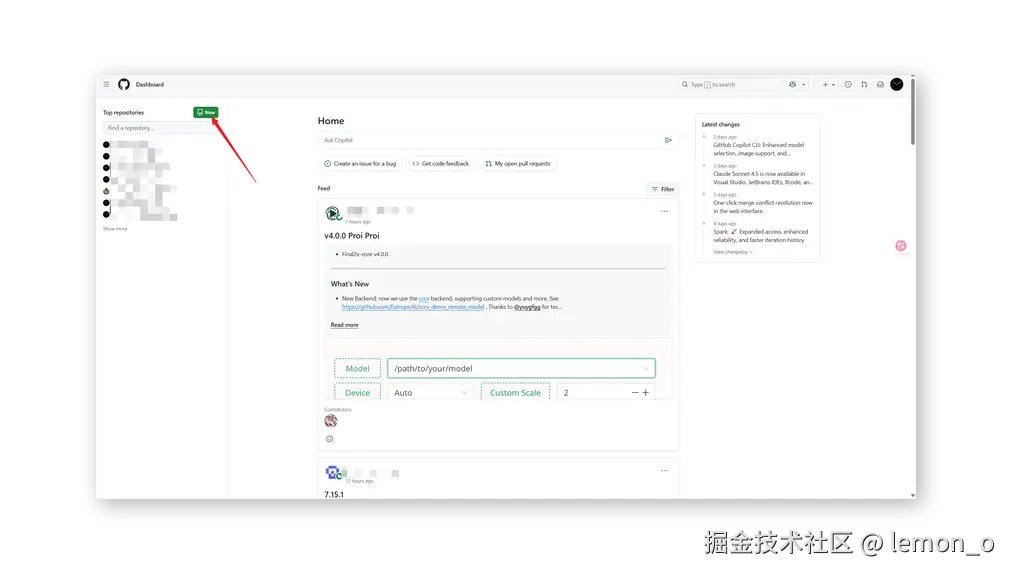Select Create an issue for a bug

pyautogui.click(x=360, y=164)
